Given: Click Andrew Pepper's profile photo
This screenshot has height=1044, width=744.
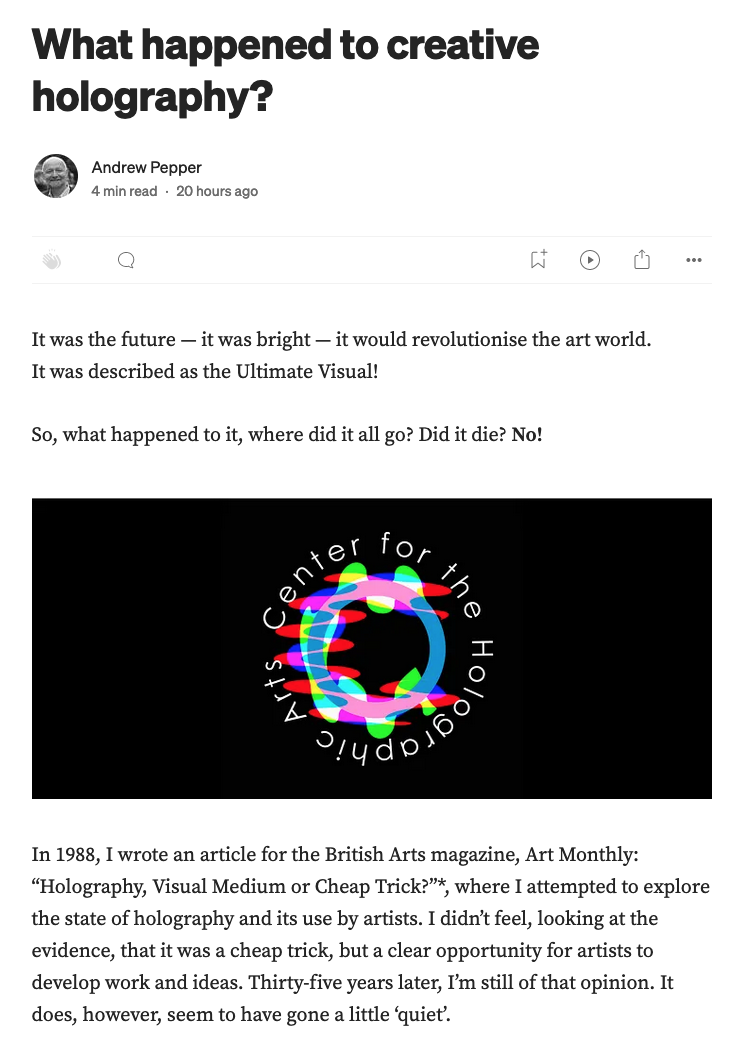Looking at the screenshot, I should [55, 176].
